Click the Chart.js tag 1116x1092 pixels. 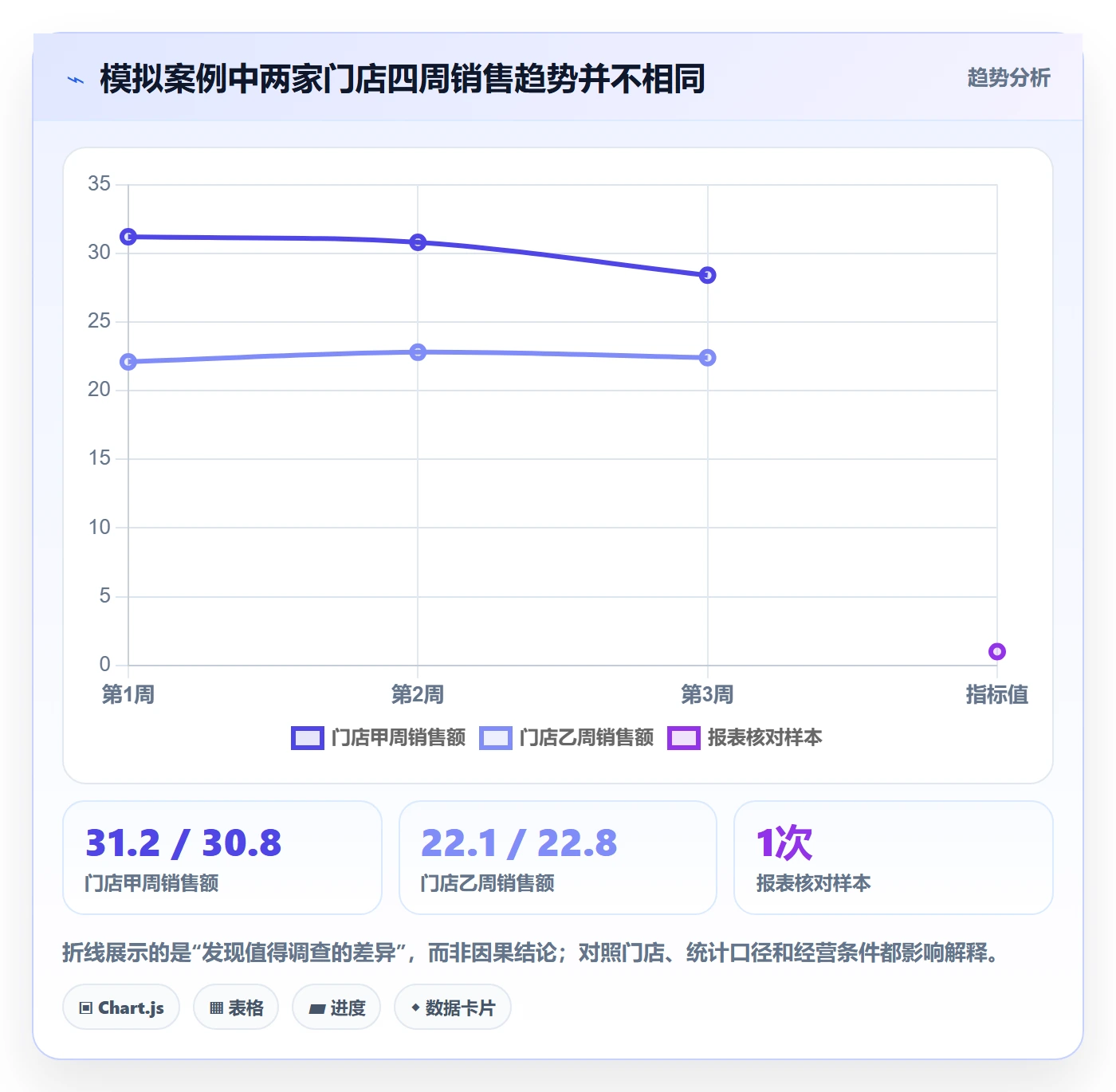[x=121, y=1008]
